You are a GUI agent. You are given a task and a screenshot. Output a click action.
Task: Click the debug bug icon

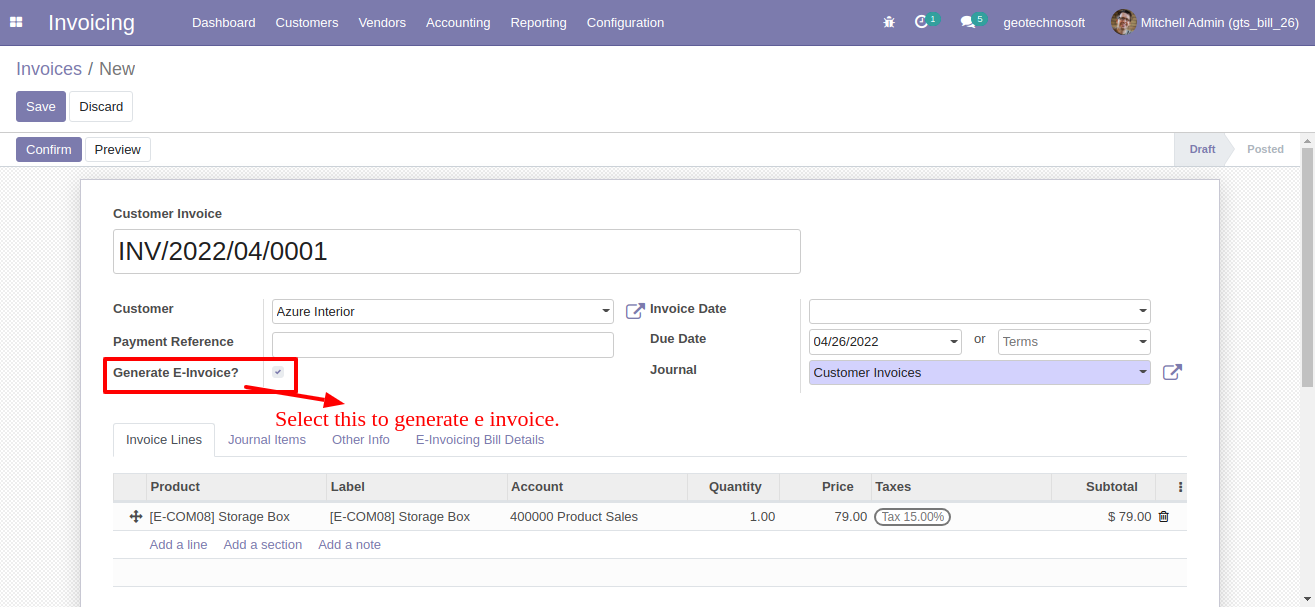pos(889,22)
